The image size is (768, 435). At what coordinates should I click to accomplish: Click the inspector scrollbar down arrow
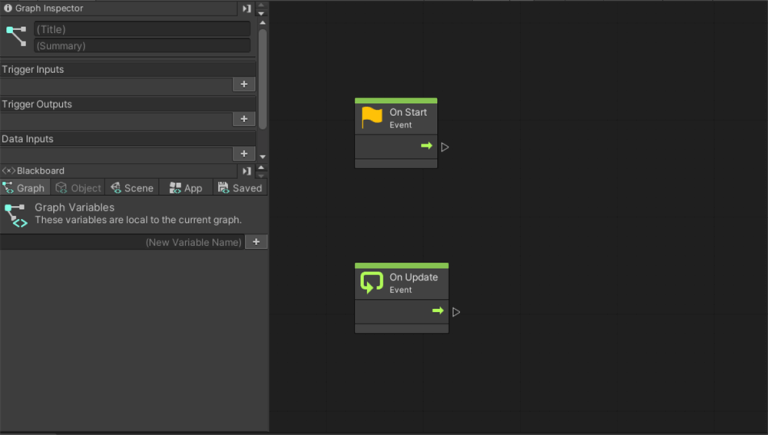coord(263,157)
